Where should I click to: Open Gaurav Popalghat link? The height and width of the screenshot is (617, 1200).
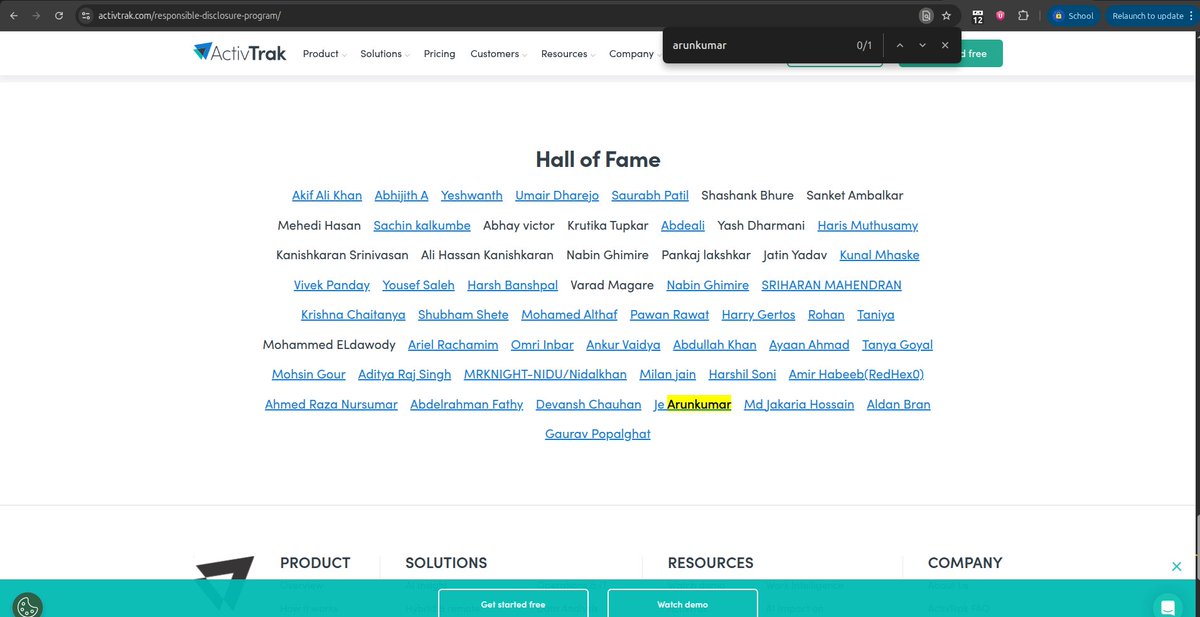598,434
